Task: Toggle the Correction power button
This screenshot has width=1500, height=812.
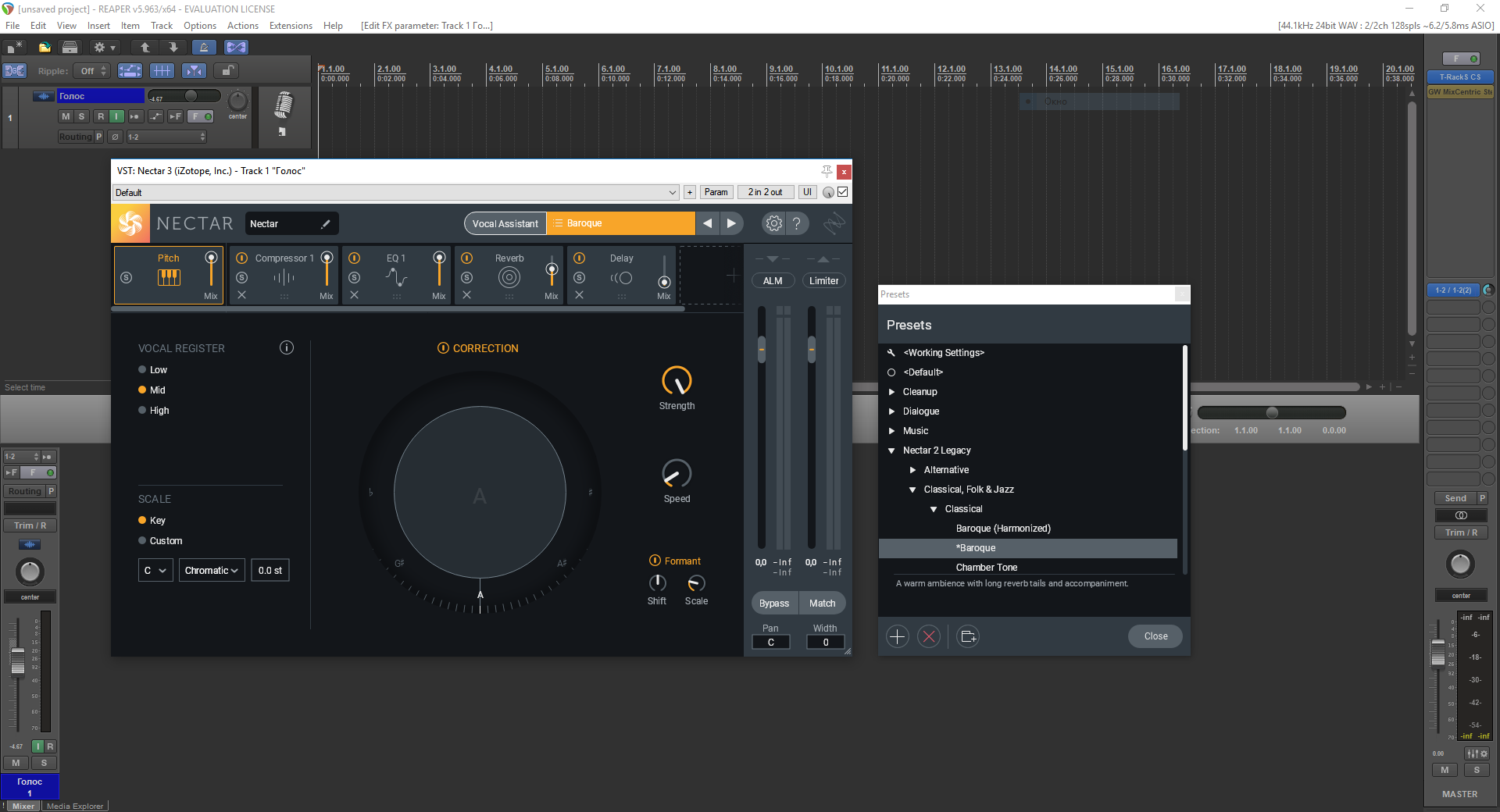Action: [443, 348]
